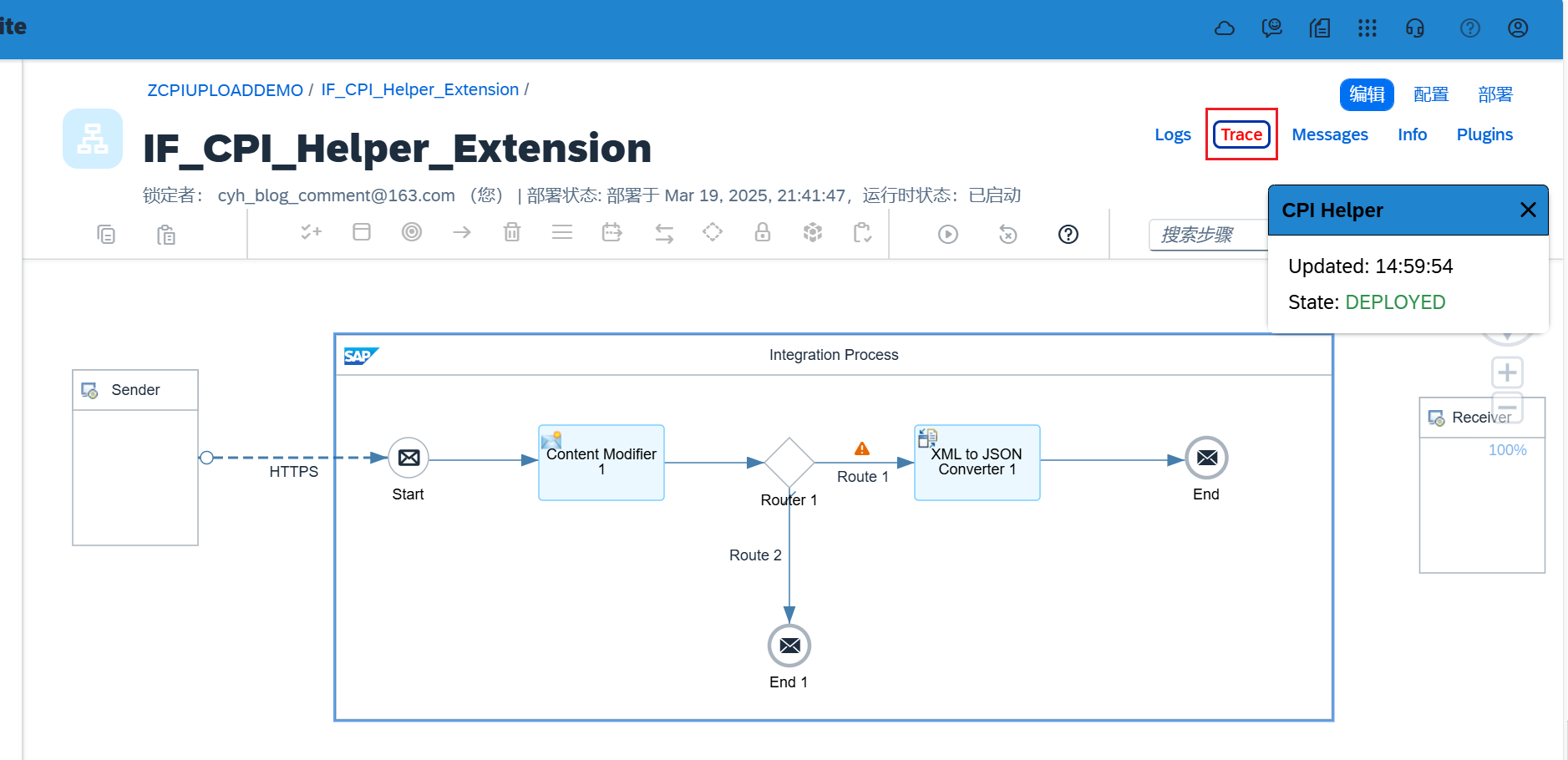
Task: Open the feedback smiley chat icon
Action: (1271, 28)
